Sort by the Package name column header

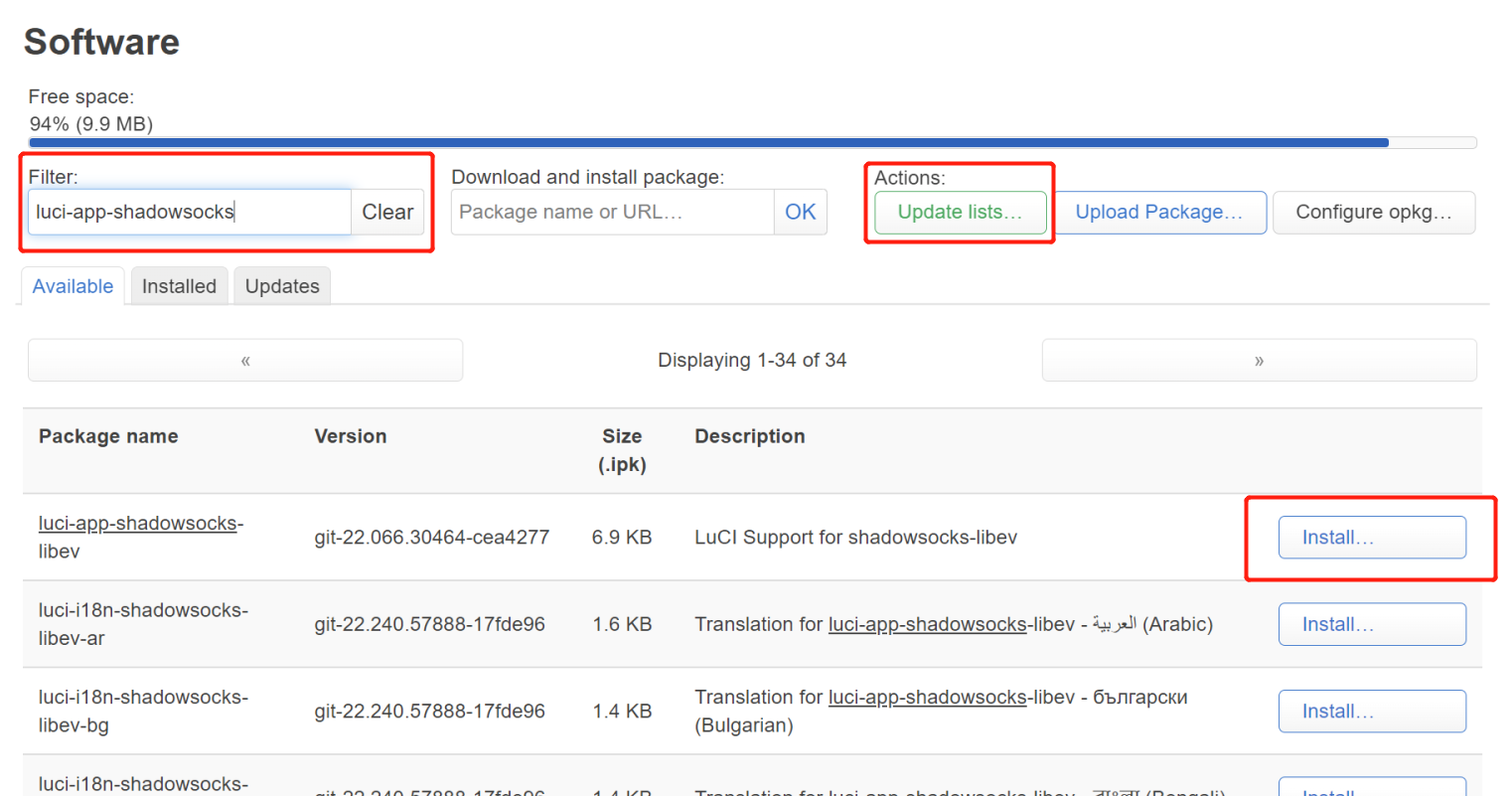tap(108, 436)
